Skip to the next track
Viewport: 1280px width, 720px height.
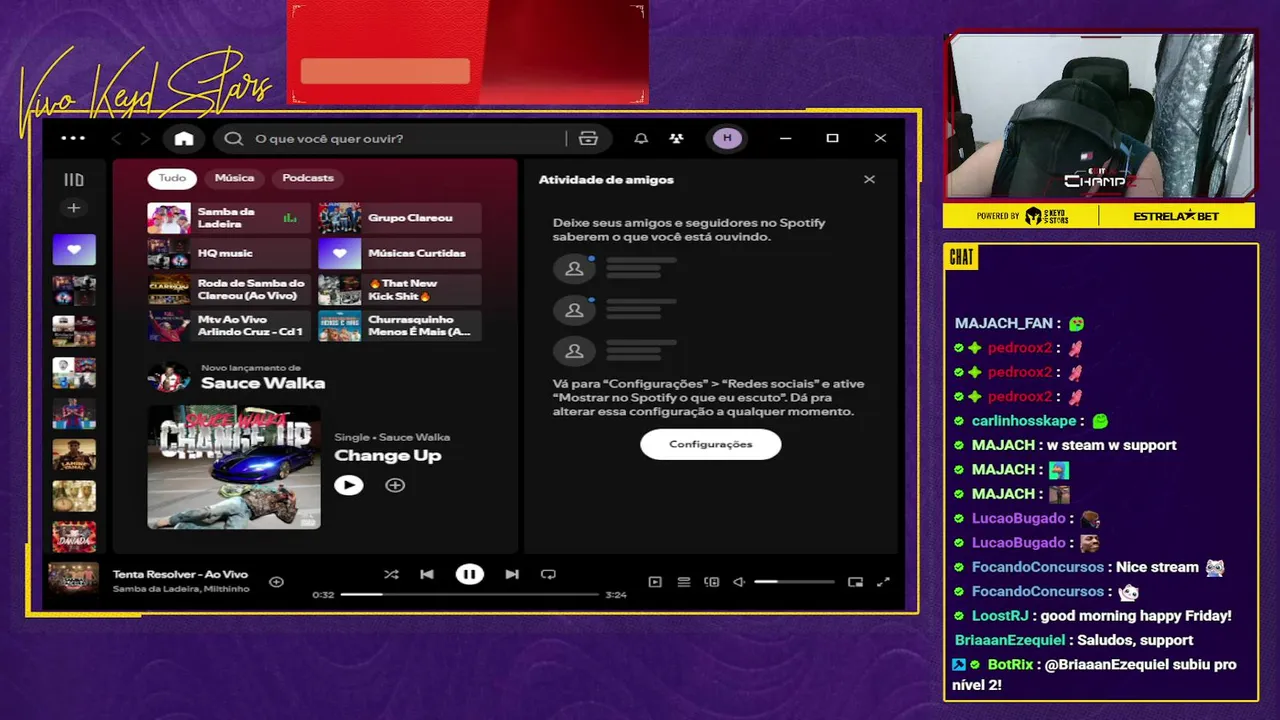point(512,574)
